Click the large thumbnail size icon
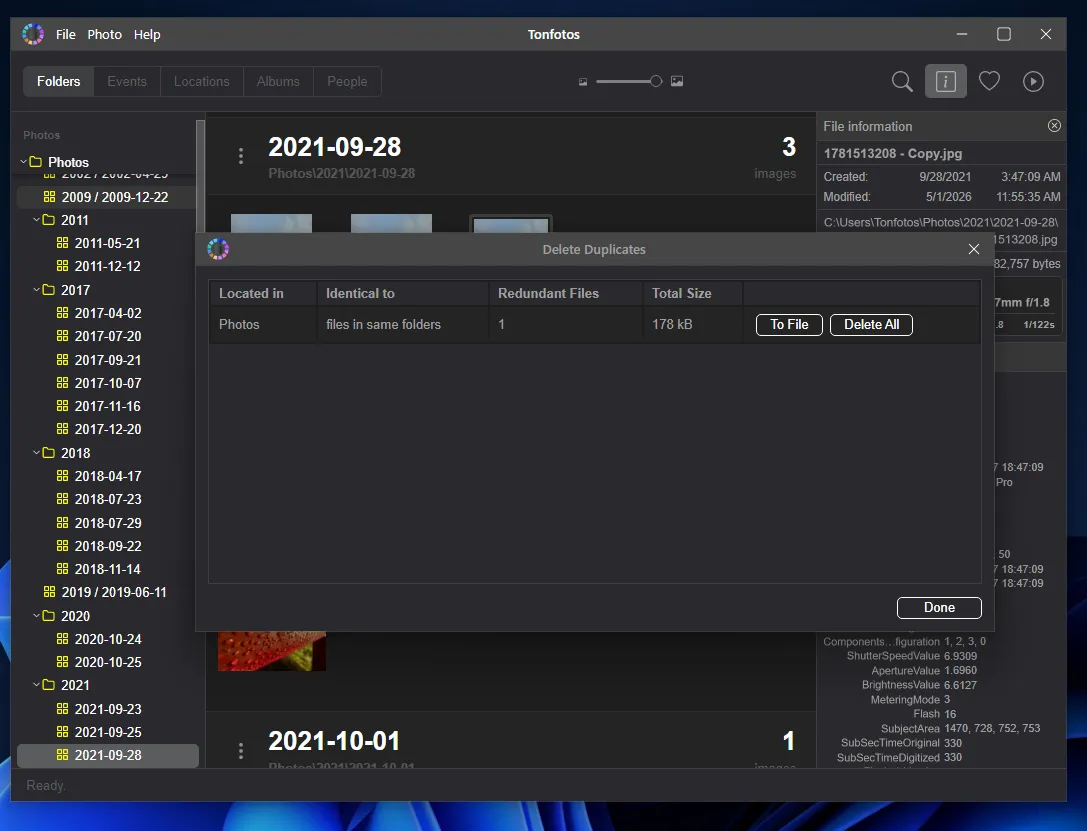1087x831 pixels. pos(677,81)
